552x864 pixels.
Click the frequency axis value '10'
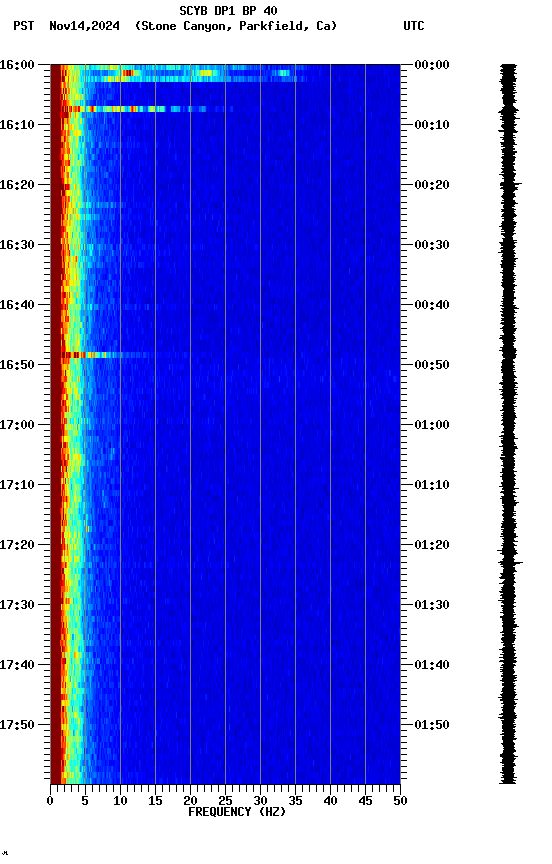120,801
